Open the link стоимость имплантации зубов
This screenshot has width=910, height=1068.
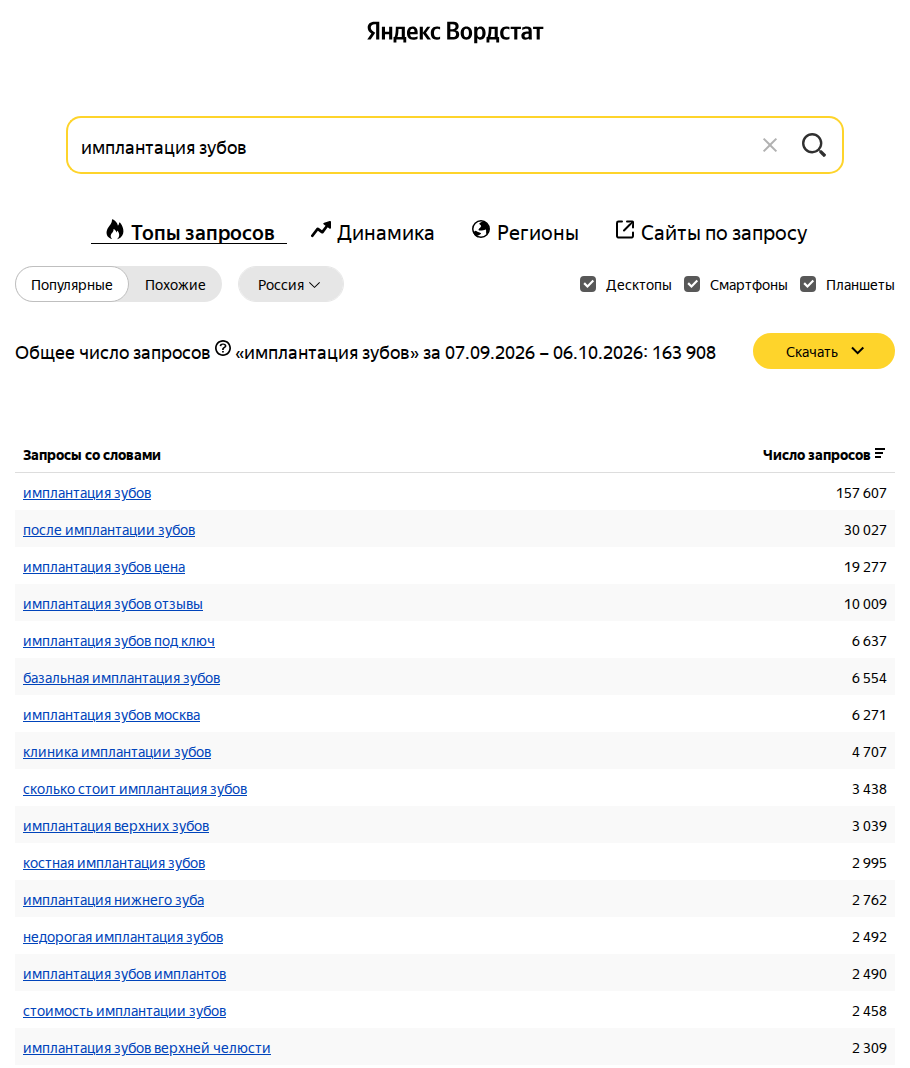point(125,1011)
